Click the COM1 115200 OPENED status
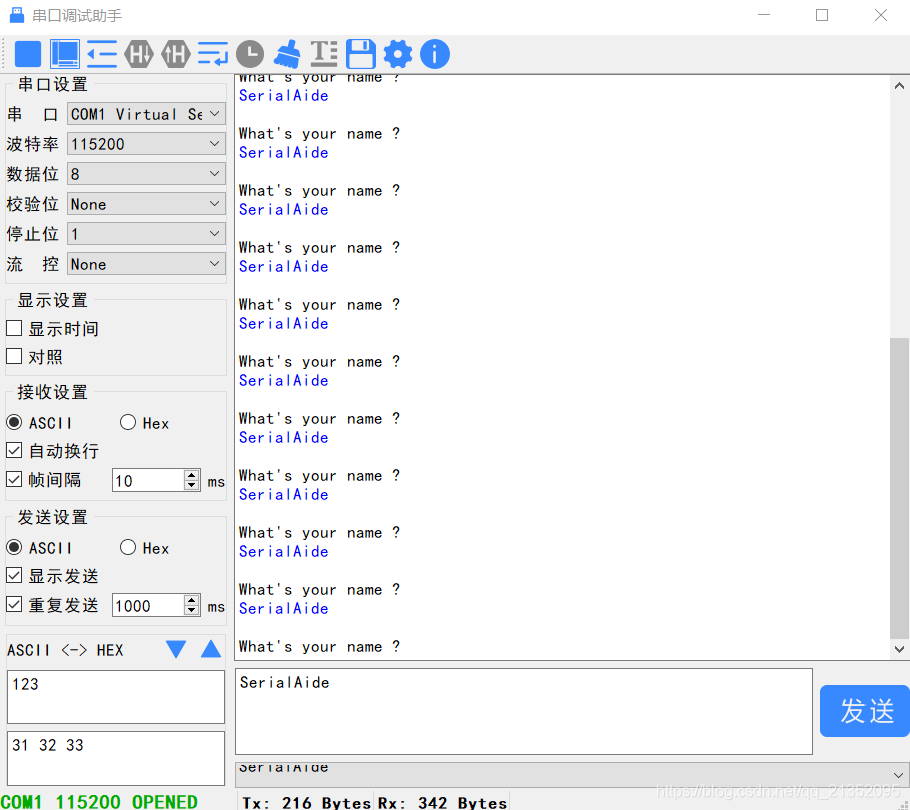Image resolution: width=910 pixels, height=810 pixels. click(99, 802)
